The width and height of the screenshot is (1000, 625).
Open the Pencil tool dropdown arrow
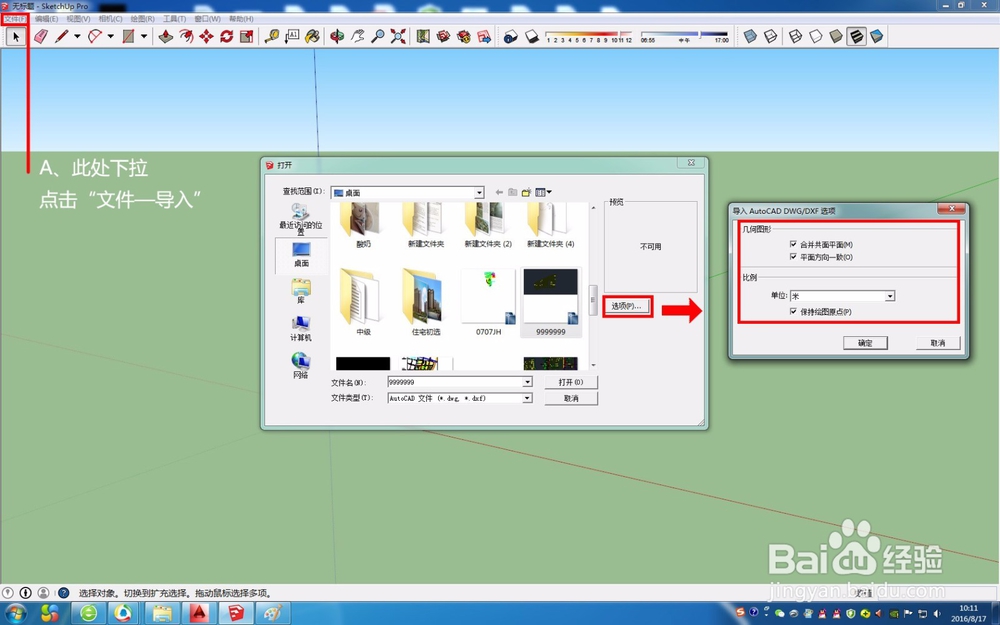(x=77, y=36)
